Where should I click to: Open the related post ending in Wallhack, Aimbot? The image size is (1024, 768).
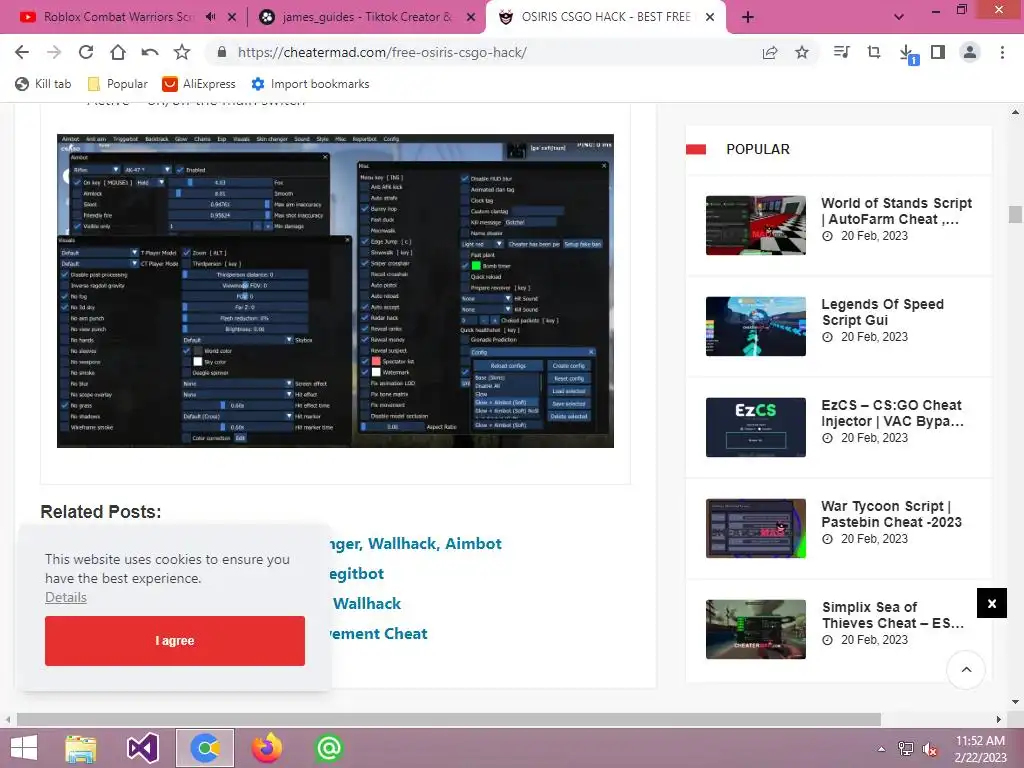[417, 543]
